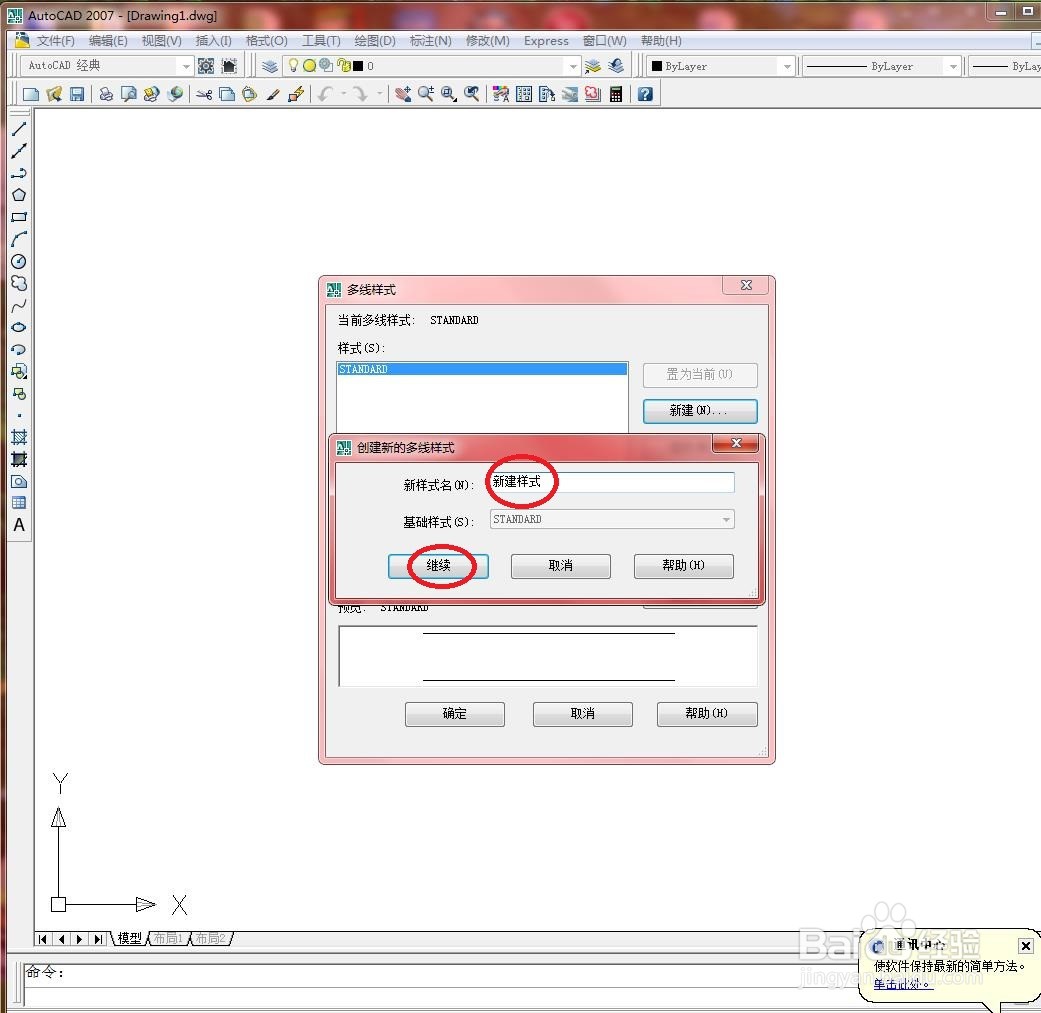Toggle layer 0 on/off lightbulb
This screenshot has width=1041, height=1013.
[293, 65]
